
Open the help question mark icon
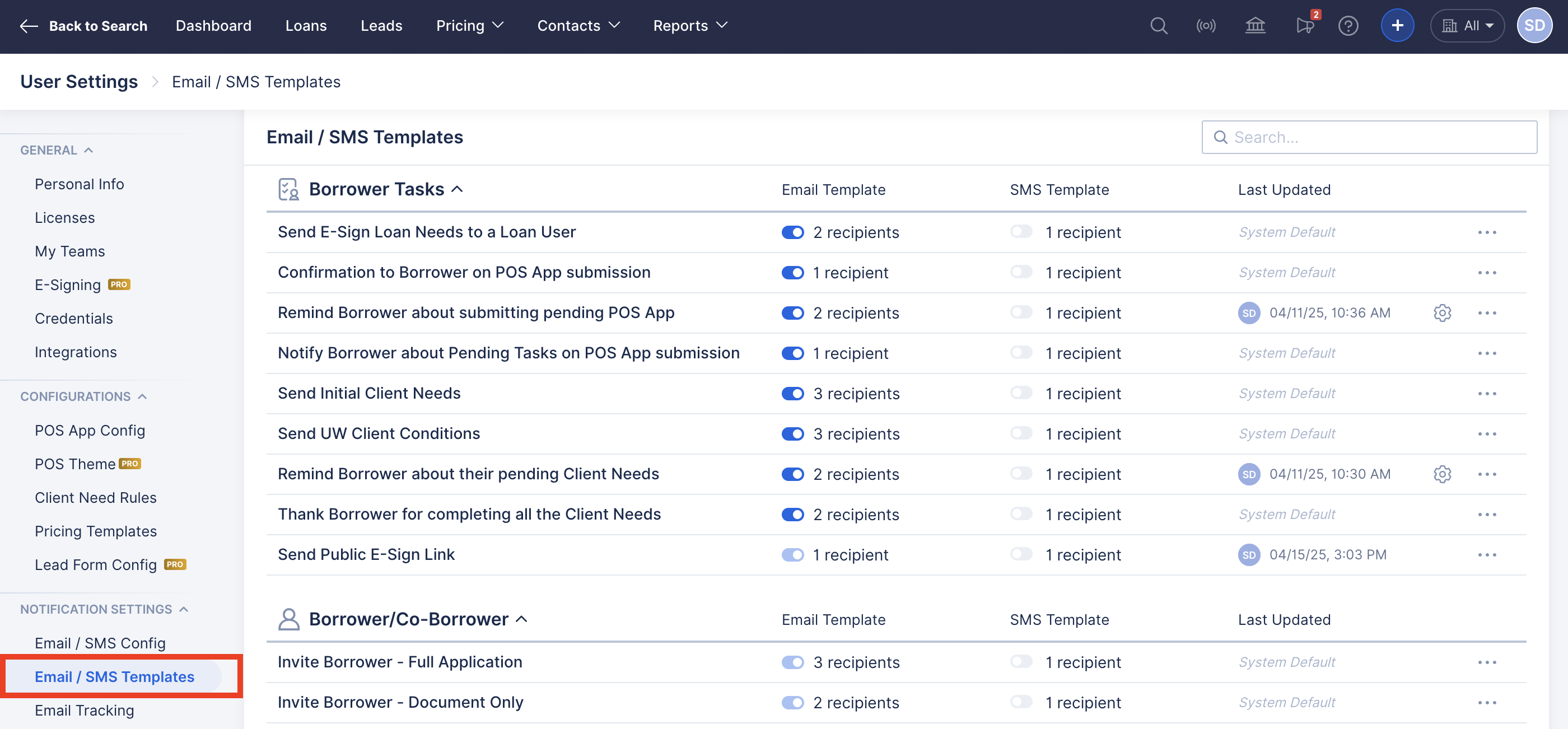[1348, 26]
